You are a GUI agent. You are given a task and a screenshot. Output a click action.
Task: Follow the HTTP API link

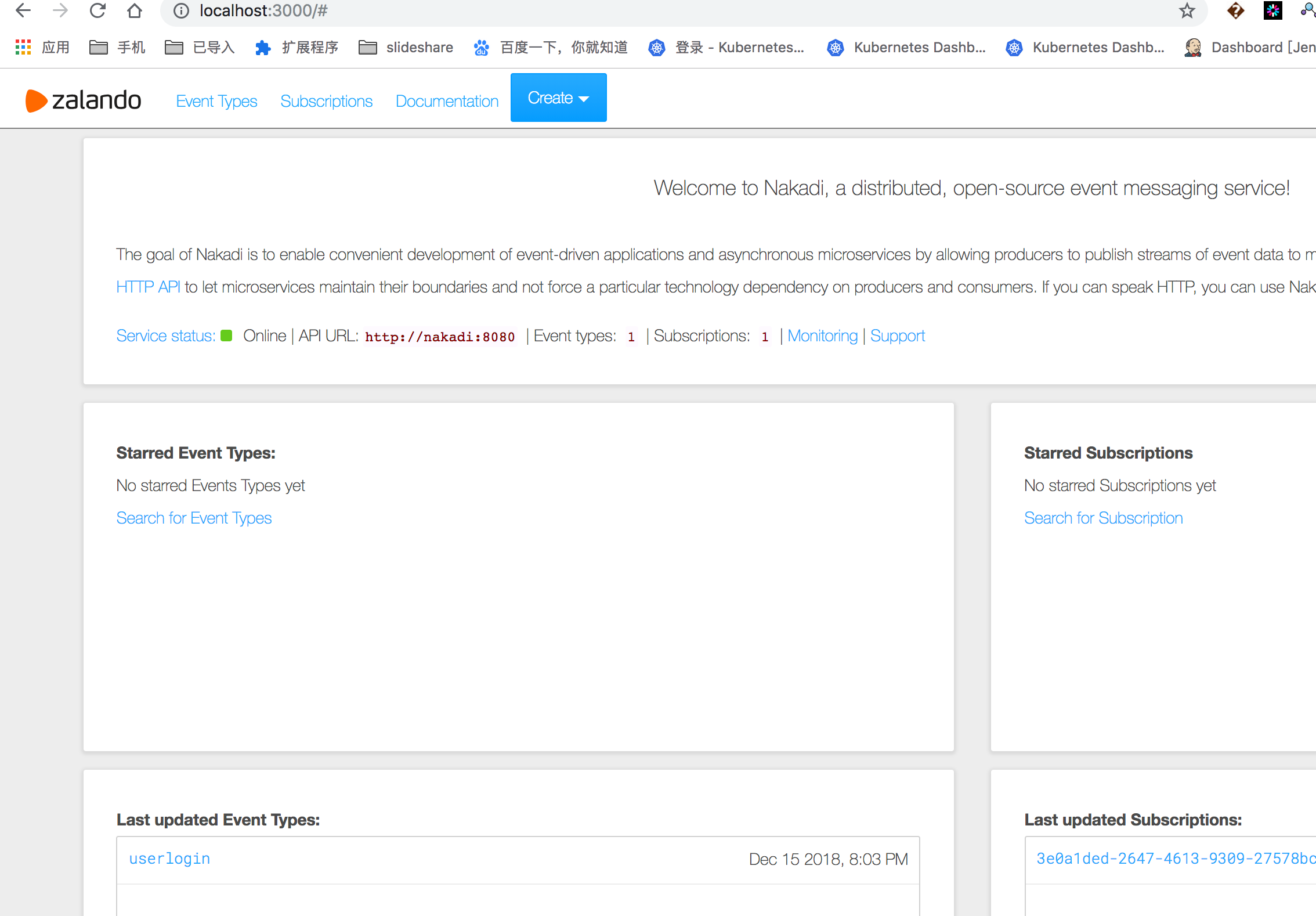(148, 287)
